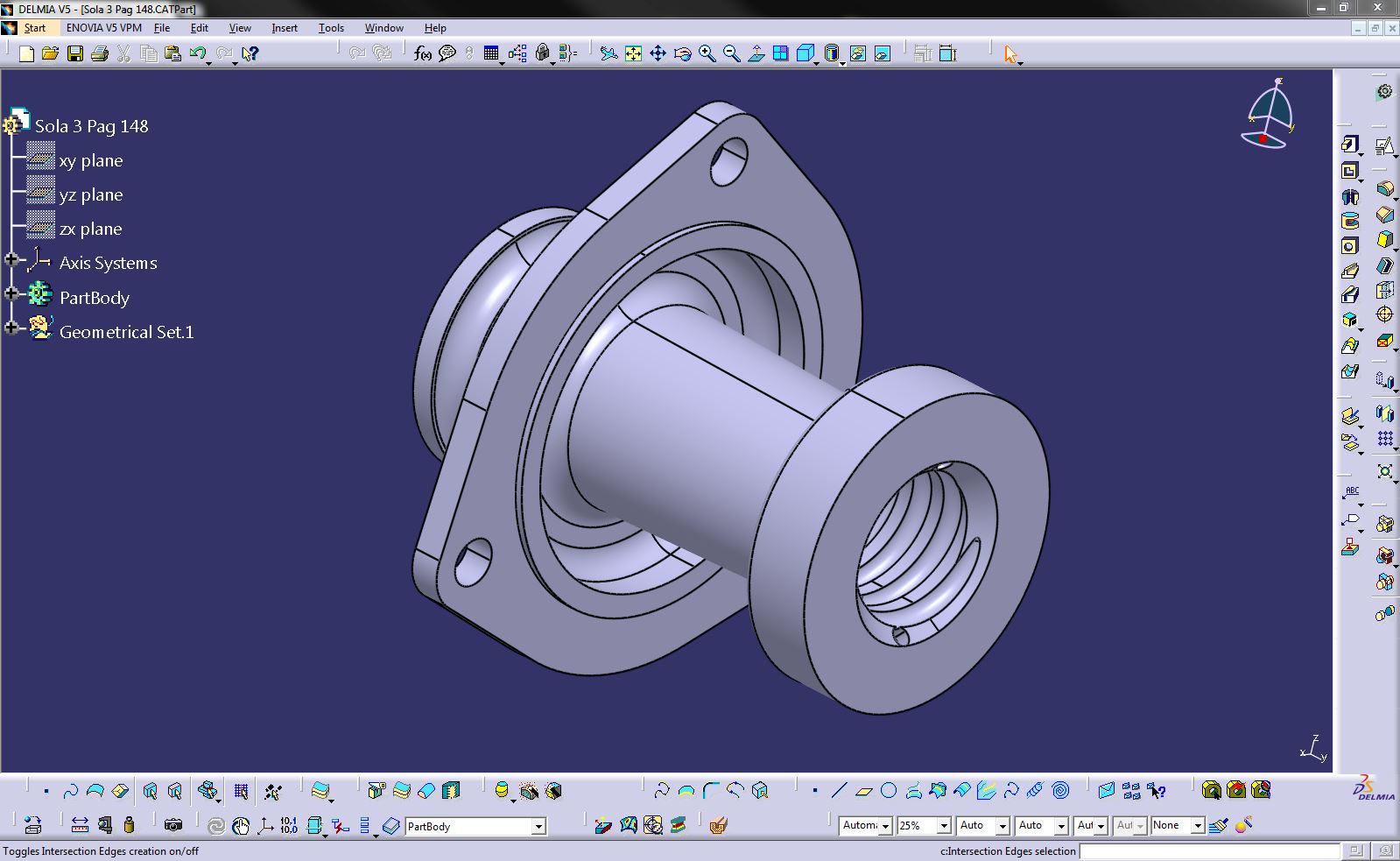Expand the Axis Systems tree node
Image resolution: width=1400 pixels, height=861 pixels.
(x=11, y=259)
